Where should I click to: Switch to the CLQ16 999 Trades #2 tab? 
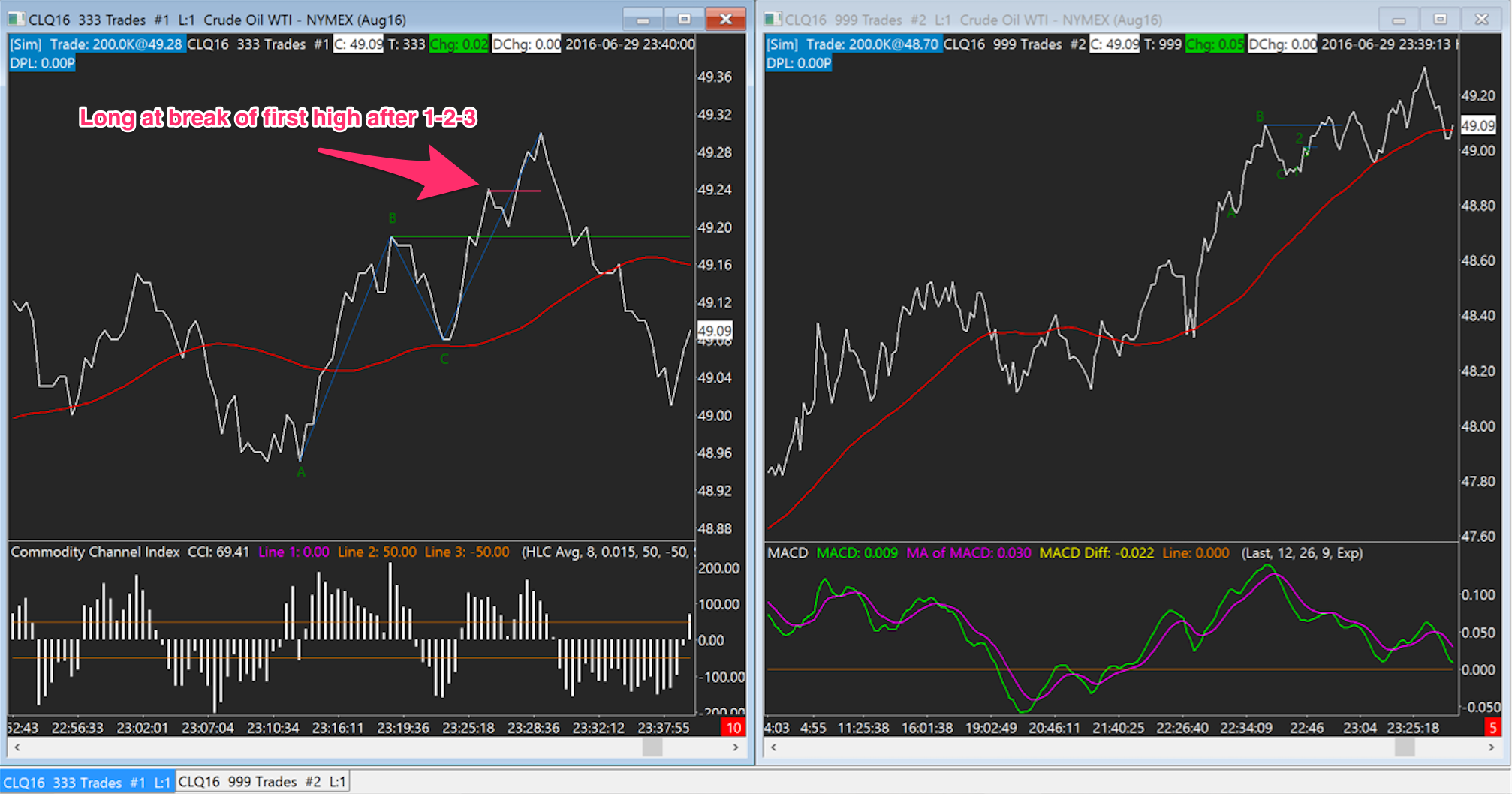coord(262,782)
